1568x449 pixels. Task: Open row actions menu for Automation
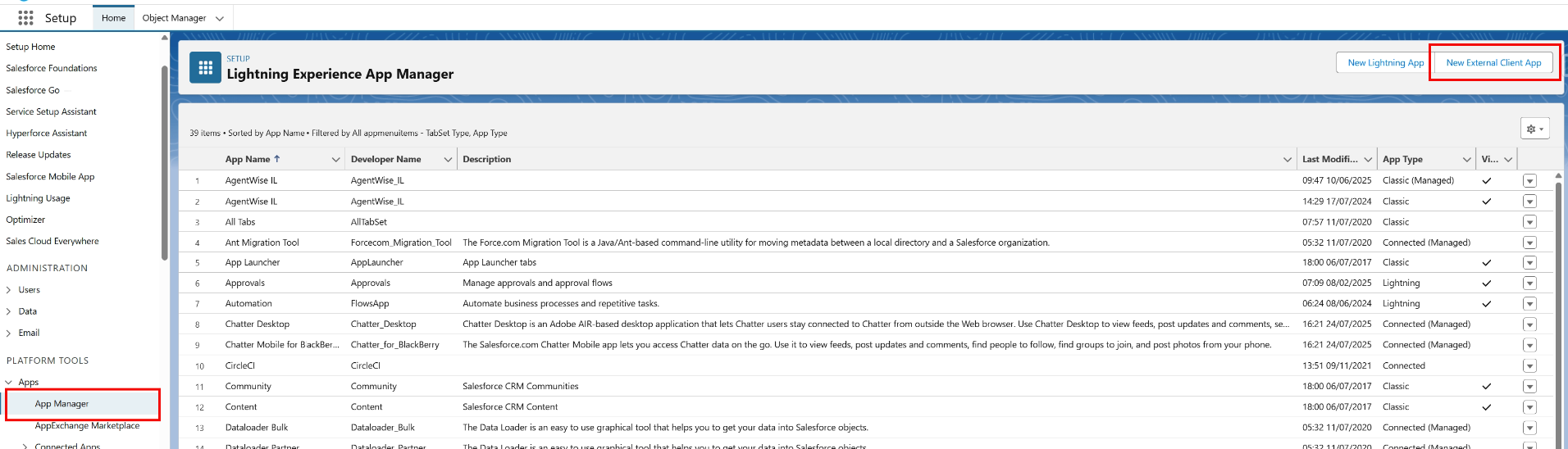click(1529, 304)
